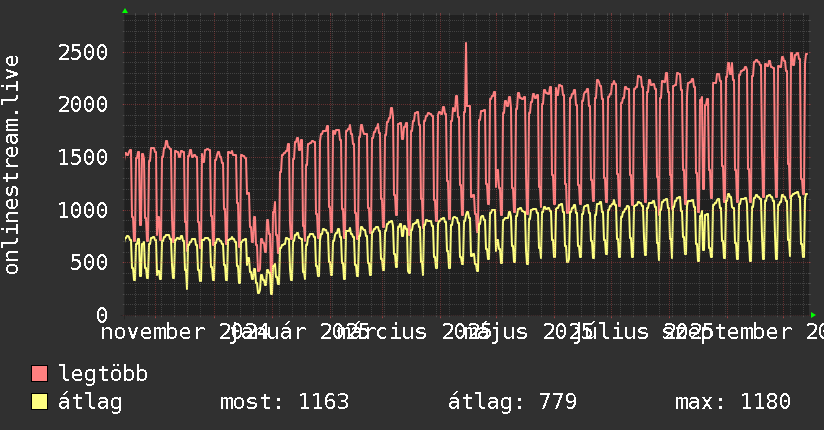
Task: Click the green arrow atop the y-axis
Action: [x=125, y=10]
